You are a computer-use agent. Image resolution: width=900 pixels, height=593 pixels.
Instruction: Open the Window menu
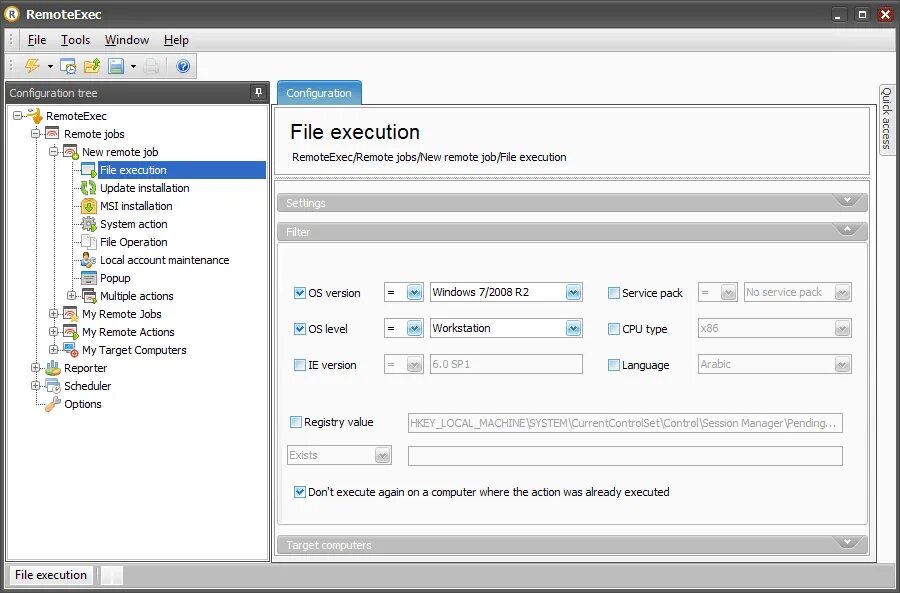click(127, 40)
